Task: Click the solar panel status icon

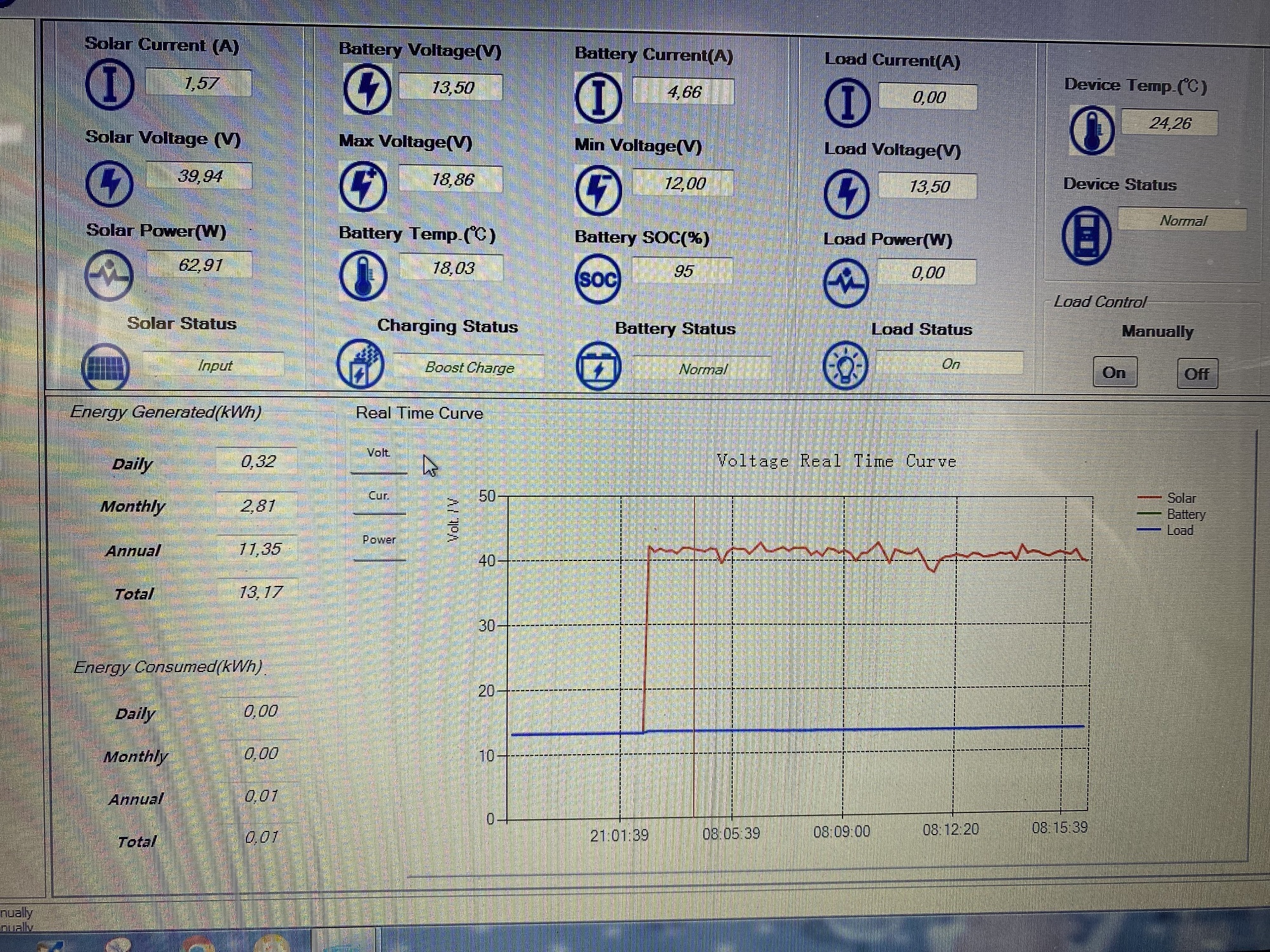Action: 105,367
